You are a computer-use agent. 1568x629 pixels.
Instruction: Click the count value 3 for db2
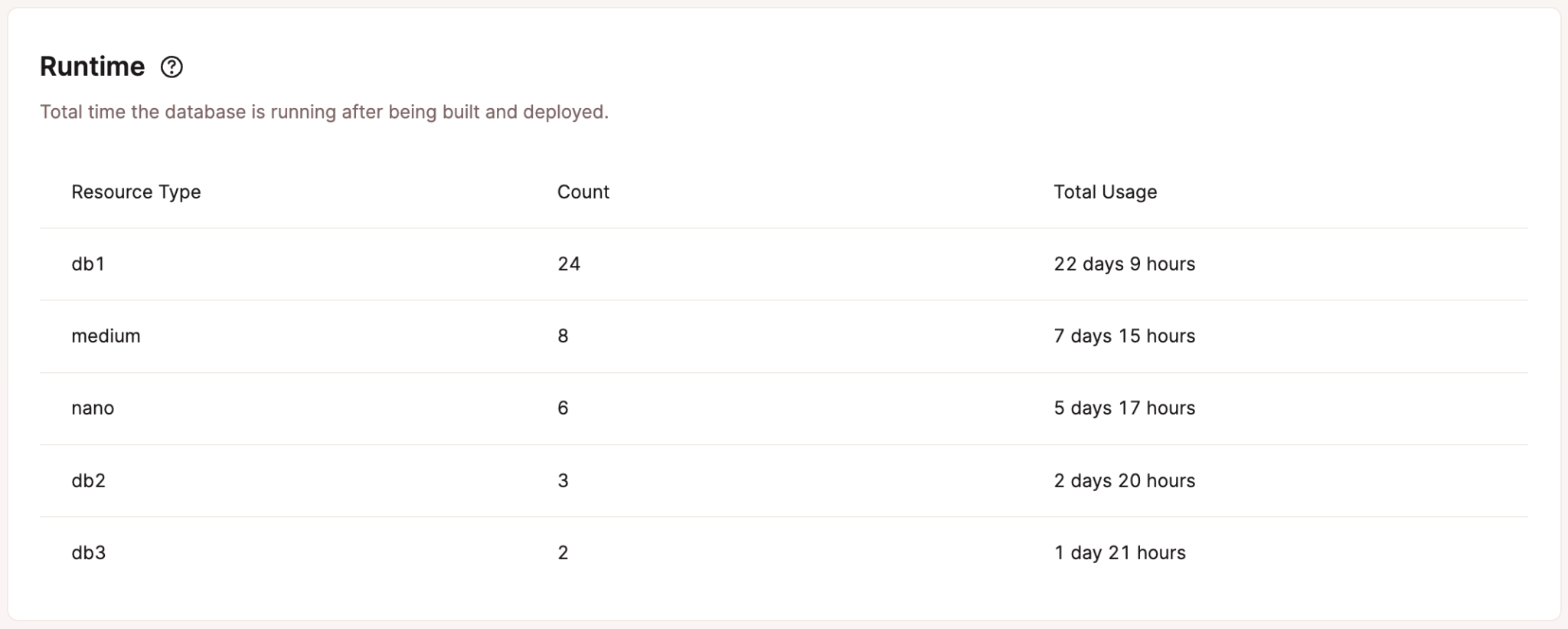click(563, 480)
